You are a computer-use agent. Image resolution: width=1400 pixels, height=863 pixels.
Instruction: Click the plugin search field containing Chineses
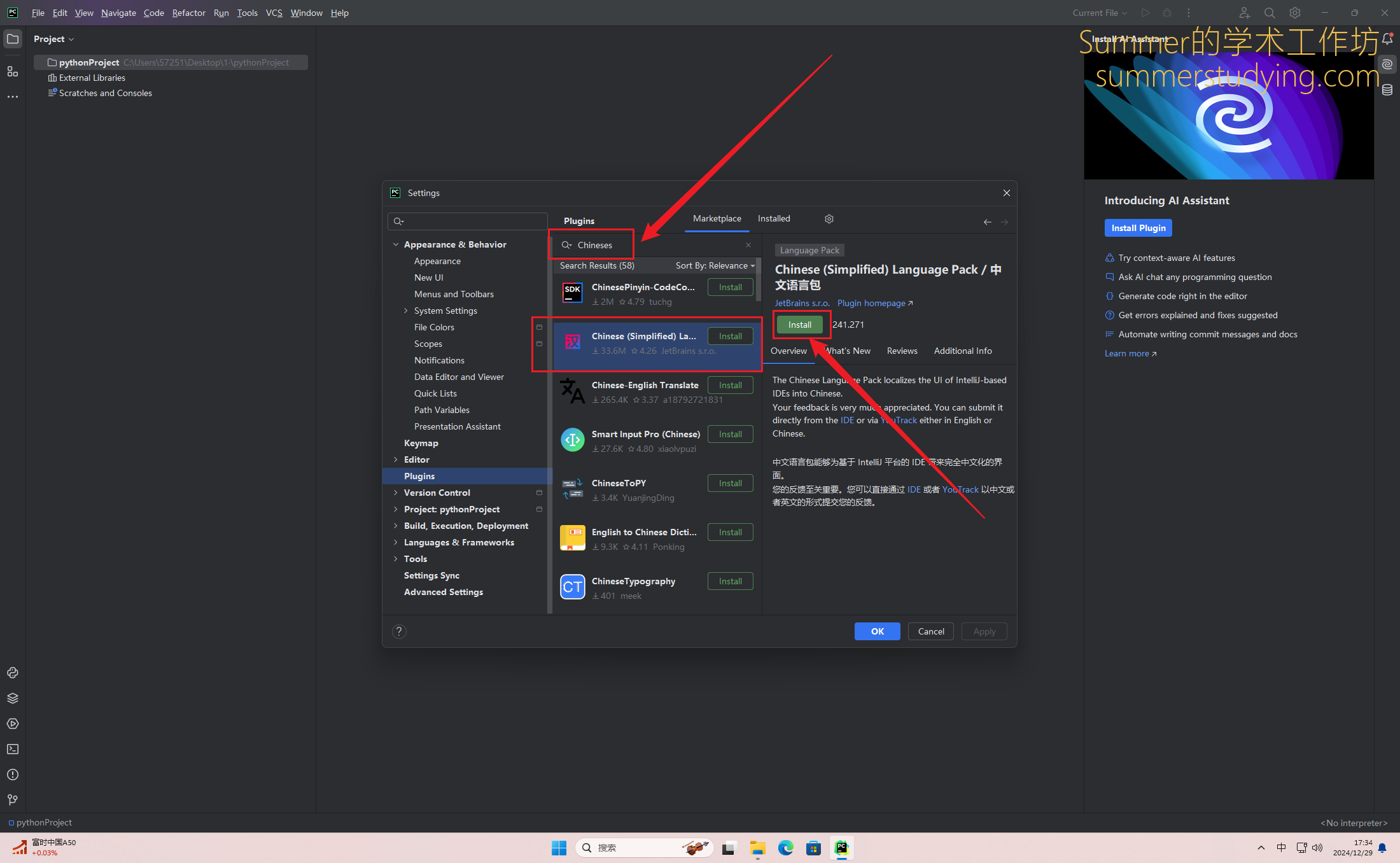(x=656, y=245)
